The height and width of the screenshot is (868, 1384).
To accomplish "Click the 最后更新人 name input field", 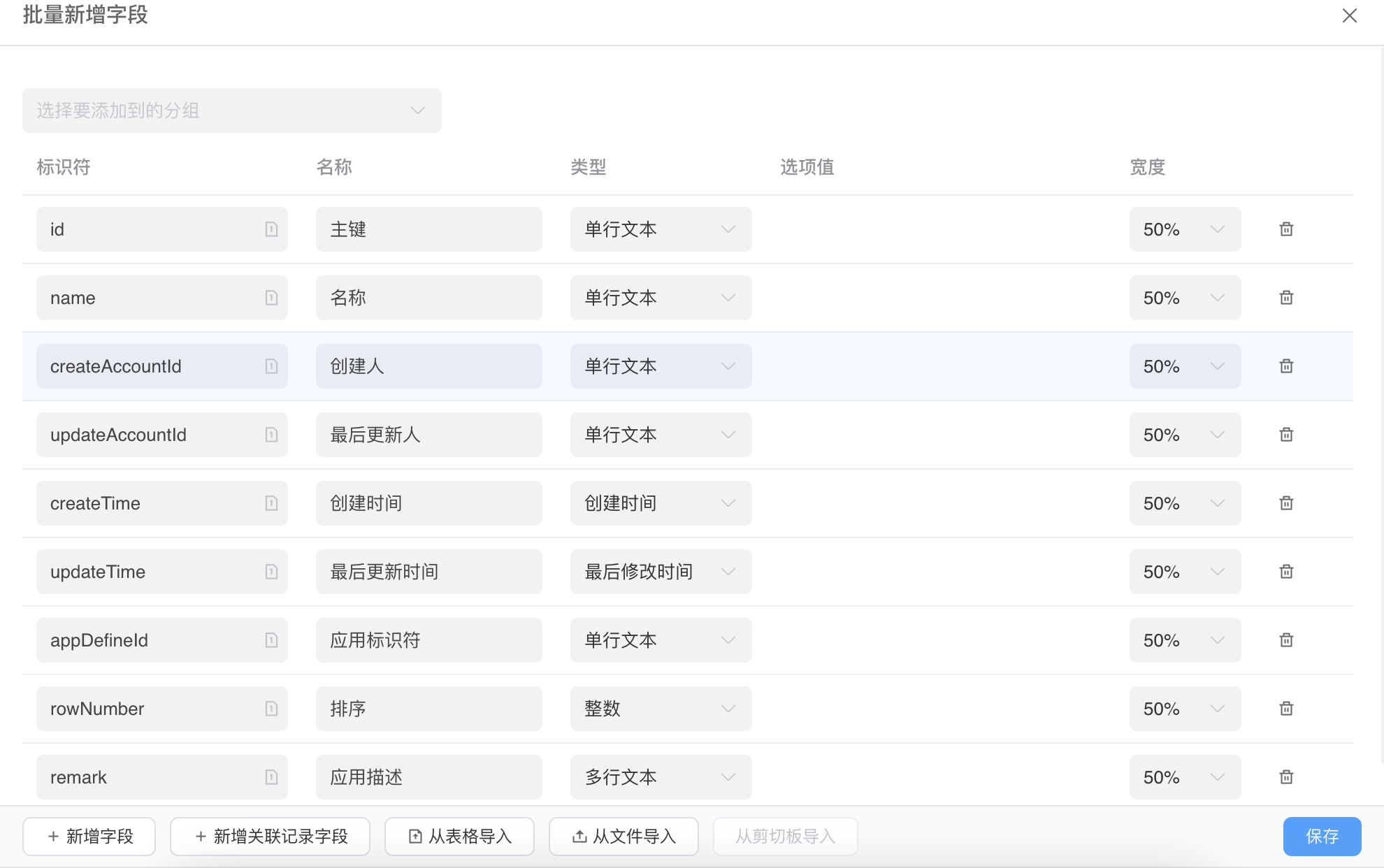I will point(428,435).
